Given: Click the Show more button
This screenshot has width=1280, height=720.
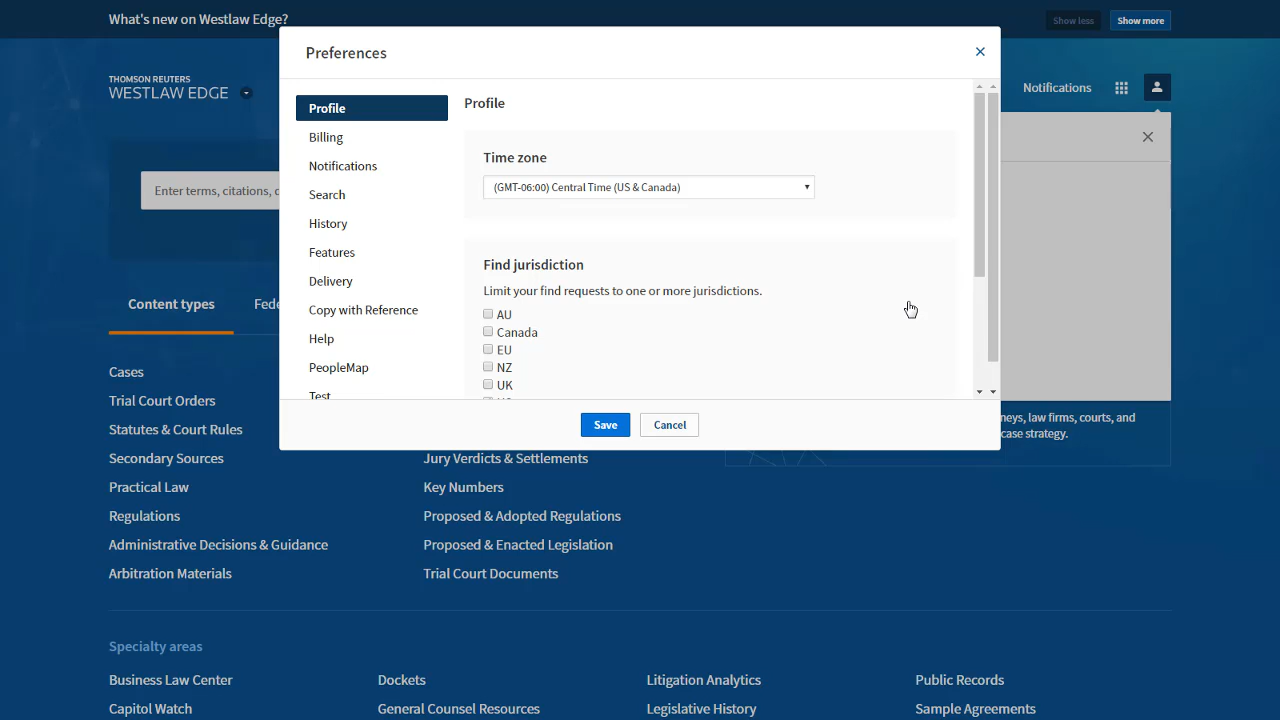Looking at the screenshot, I should pos(1140,21).
